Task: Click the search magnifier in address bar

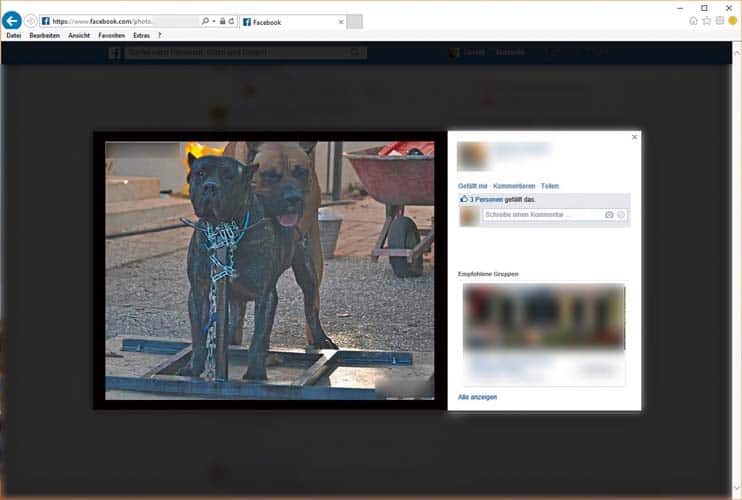Action: 206,21
